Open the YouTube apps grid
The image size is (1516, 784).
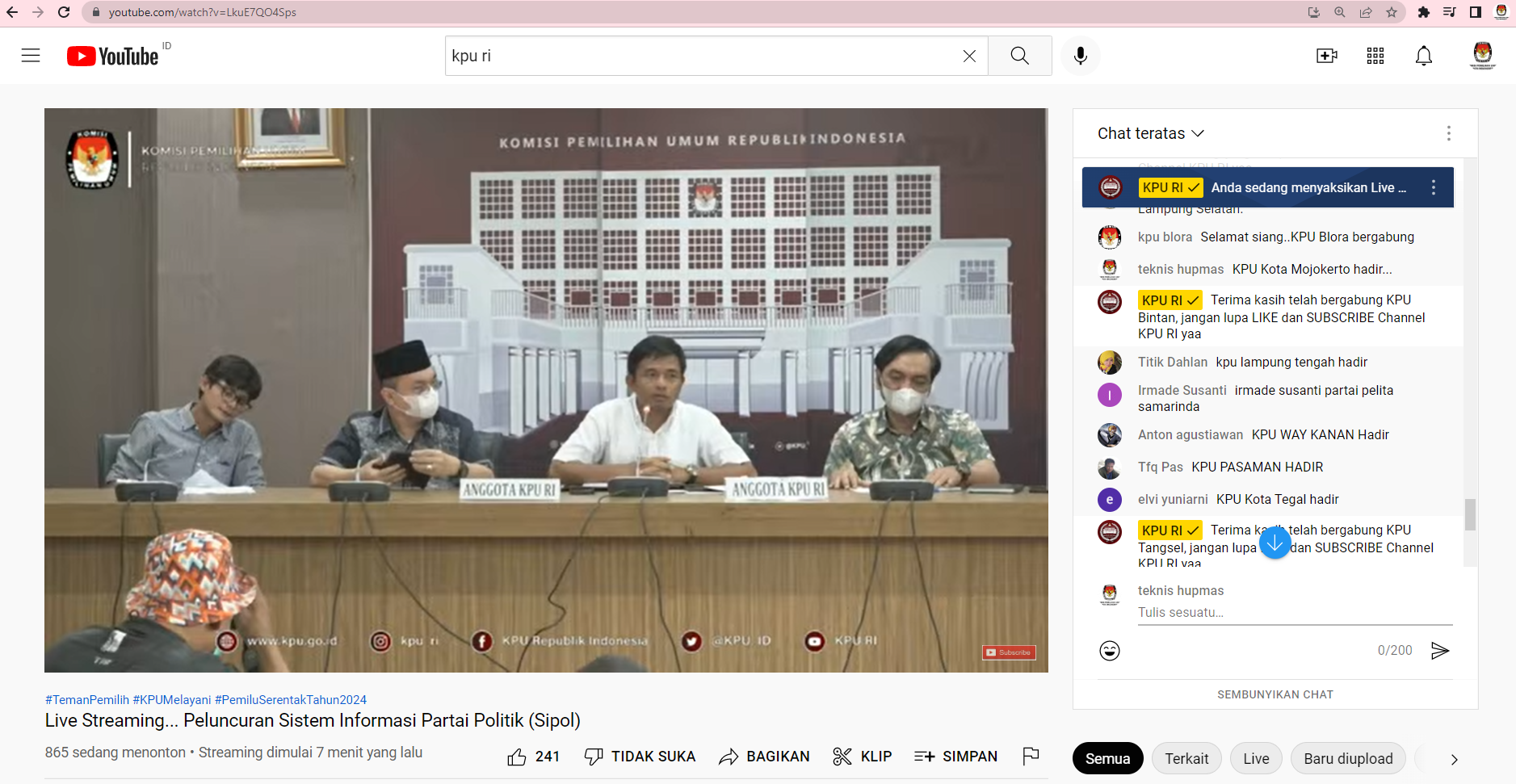pyautogui.click(x=1375, y=56)
